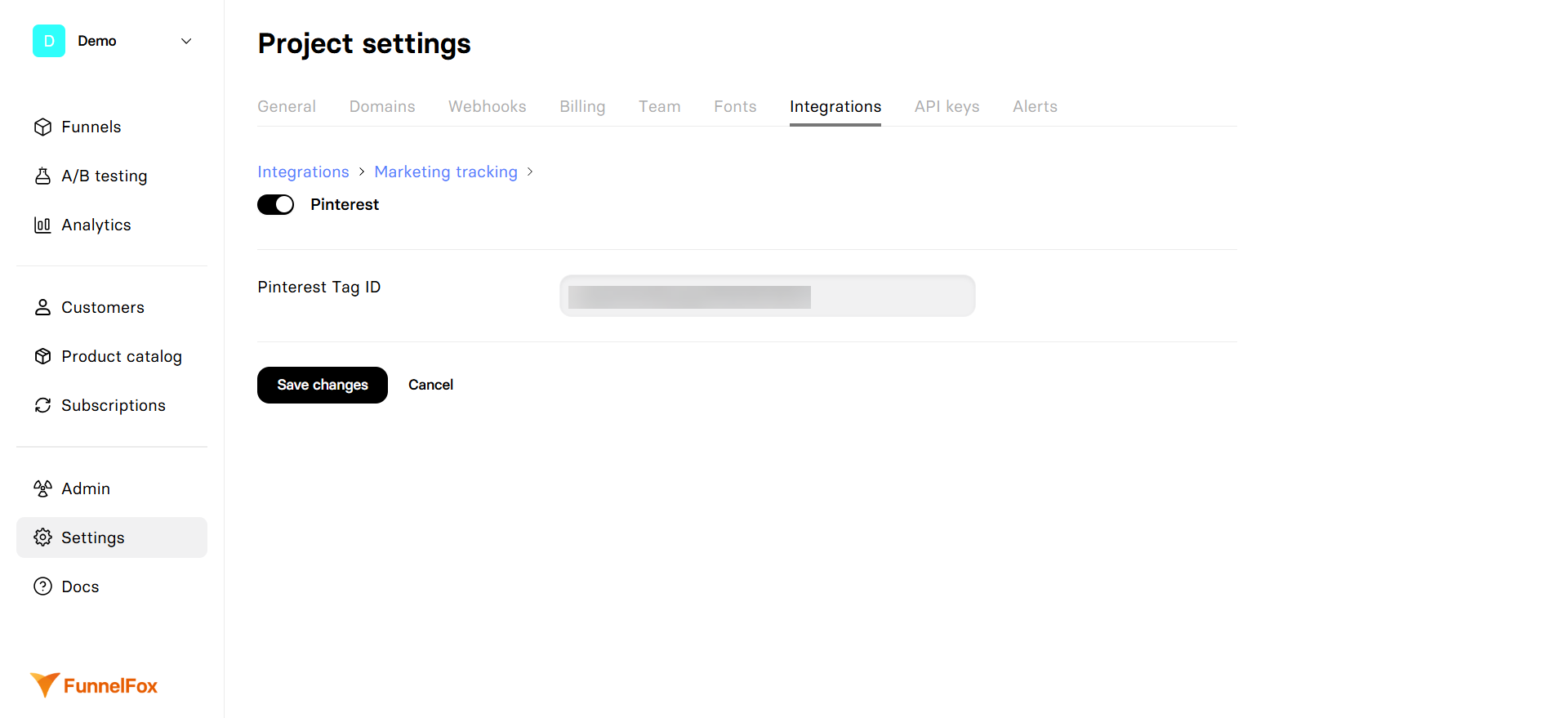Click the Demo project avatar

(49, 41)
